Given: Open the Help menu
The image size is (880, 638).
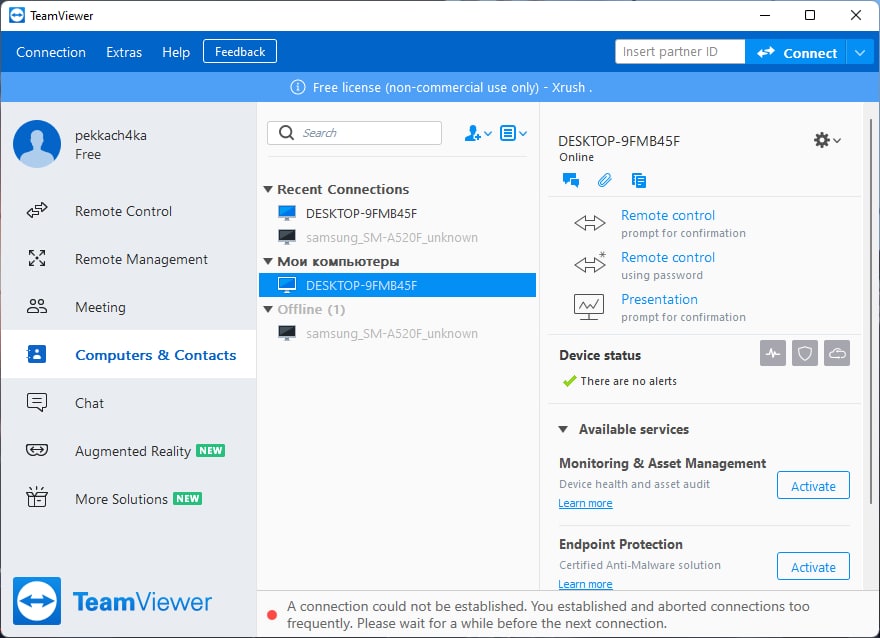Looking at the screenshot, I should click(176, 52).
